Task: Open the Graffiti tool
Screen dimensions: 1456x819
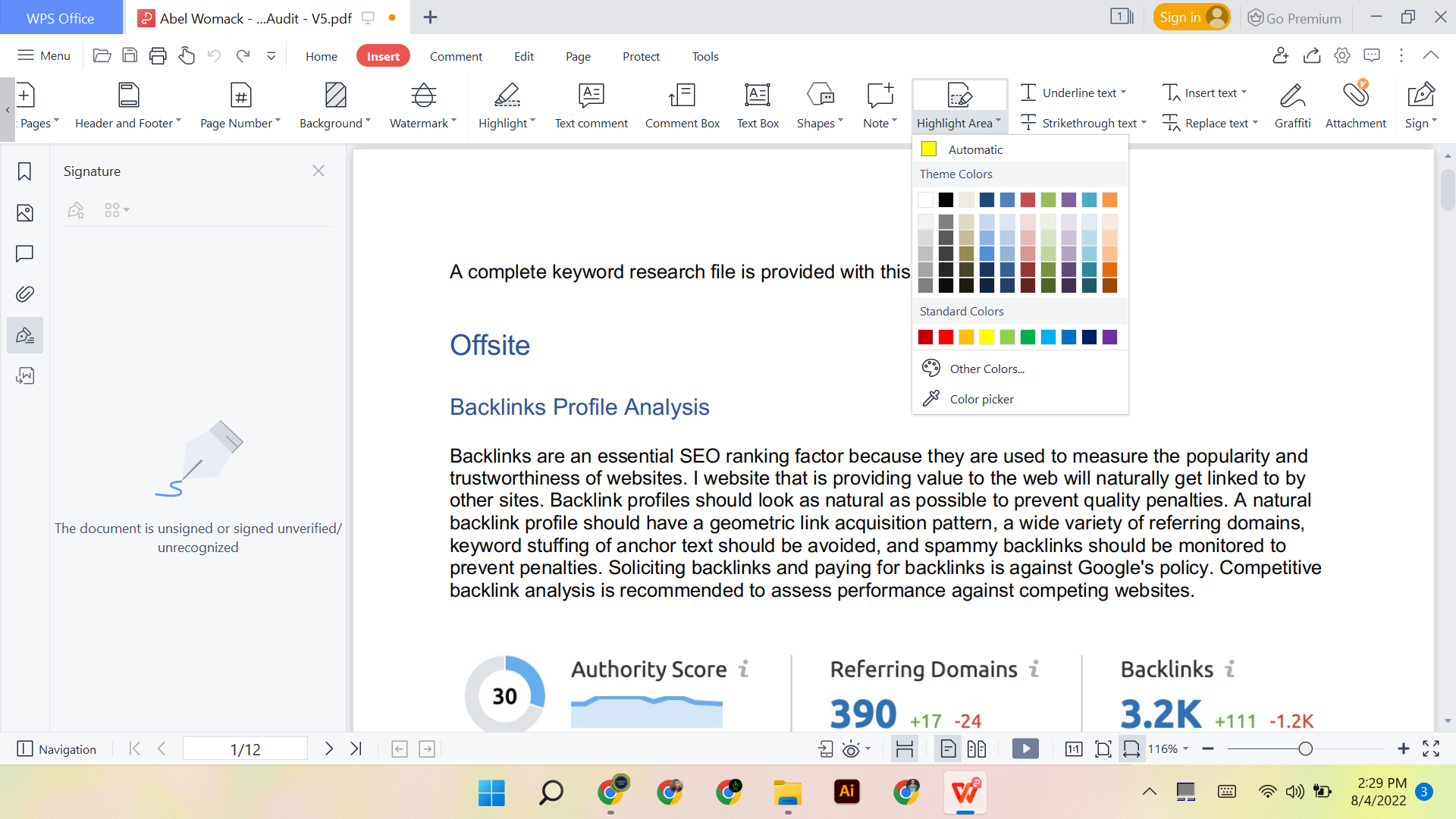Action: (1293, 105)
